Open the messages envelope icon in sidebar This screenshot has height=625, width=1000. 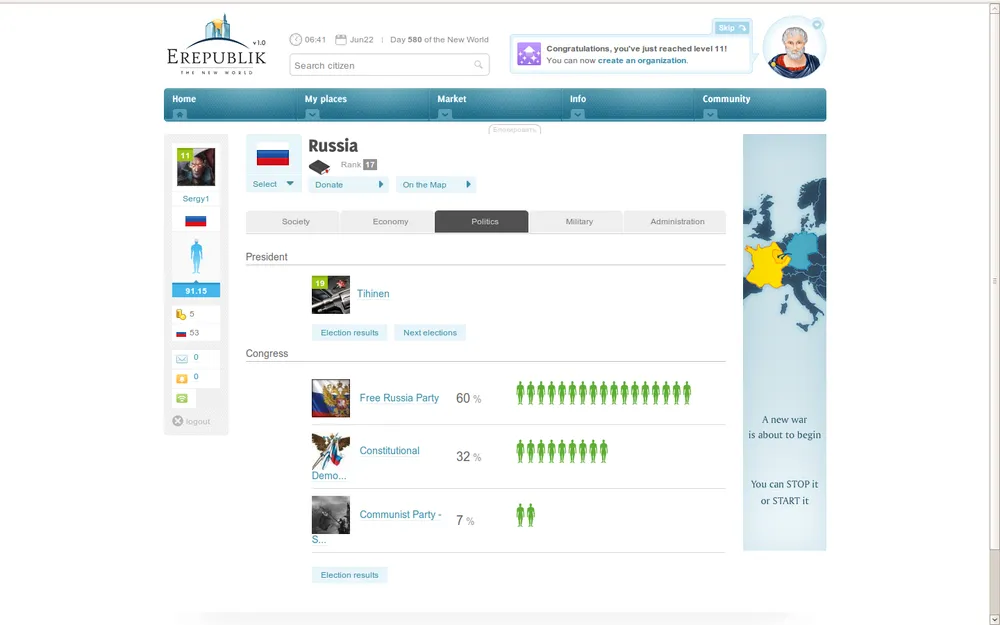[x=182, y=358]
